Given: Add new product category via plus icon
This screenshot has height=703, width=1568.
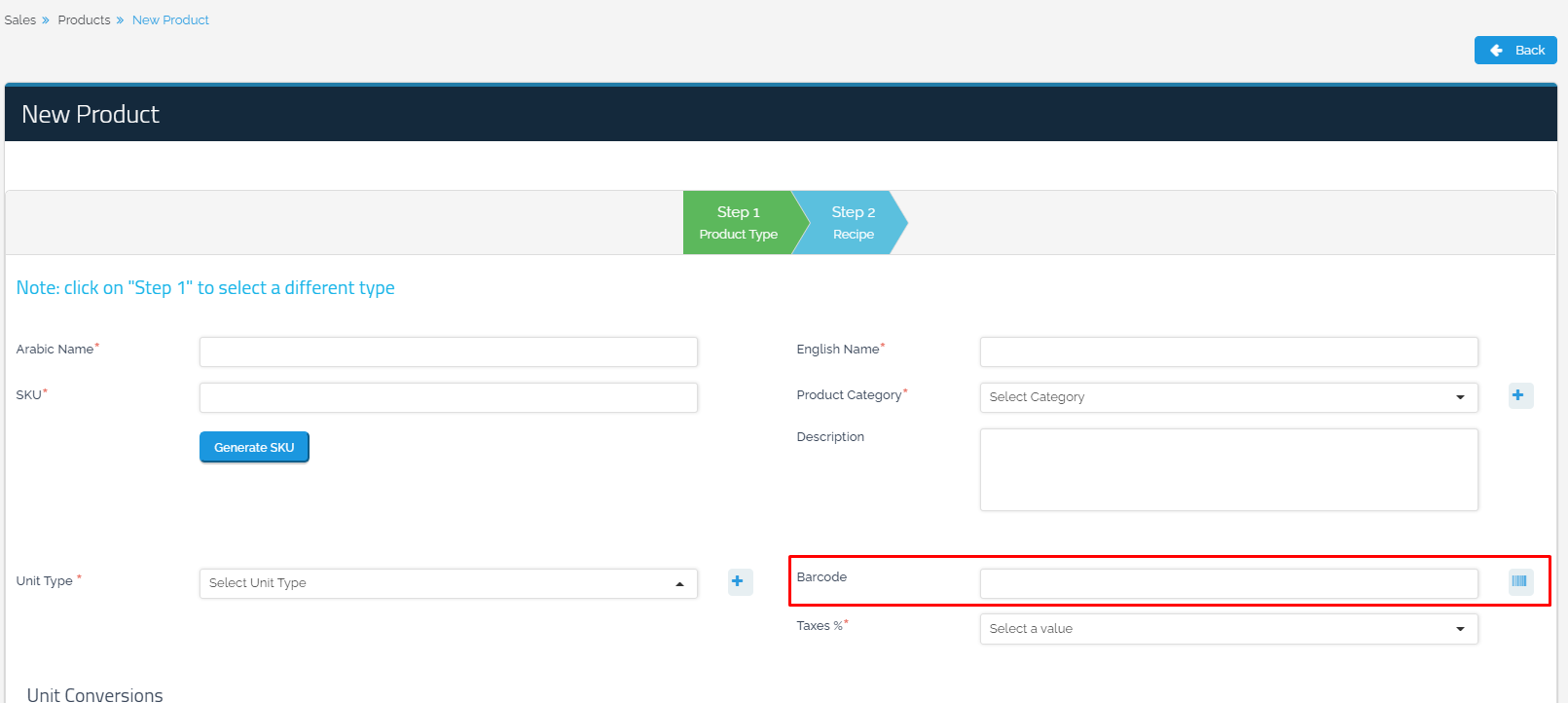Looking at the screenshot, I should tap(1518, 395).
